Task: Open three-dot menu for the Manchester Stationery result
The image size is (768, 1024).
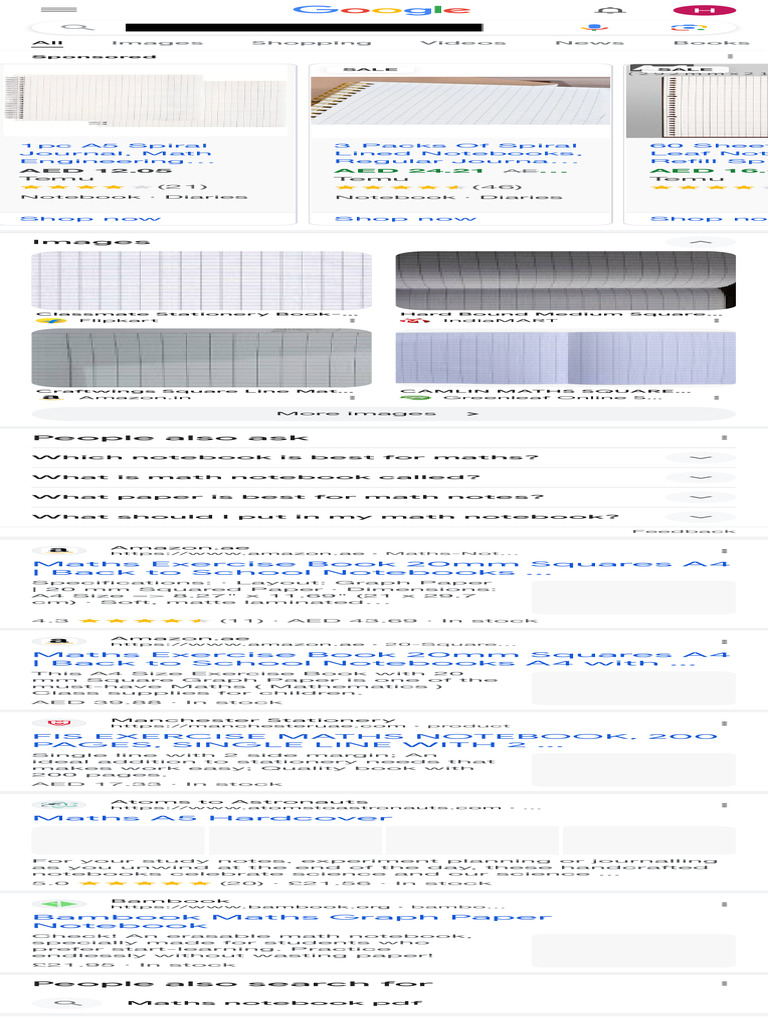Action: click(x=724, y=724)
